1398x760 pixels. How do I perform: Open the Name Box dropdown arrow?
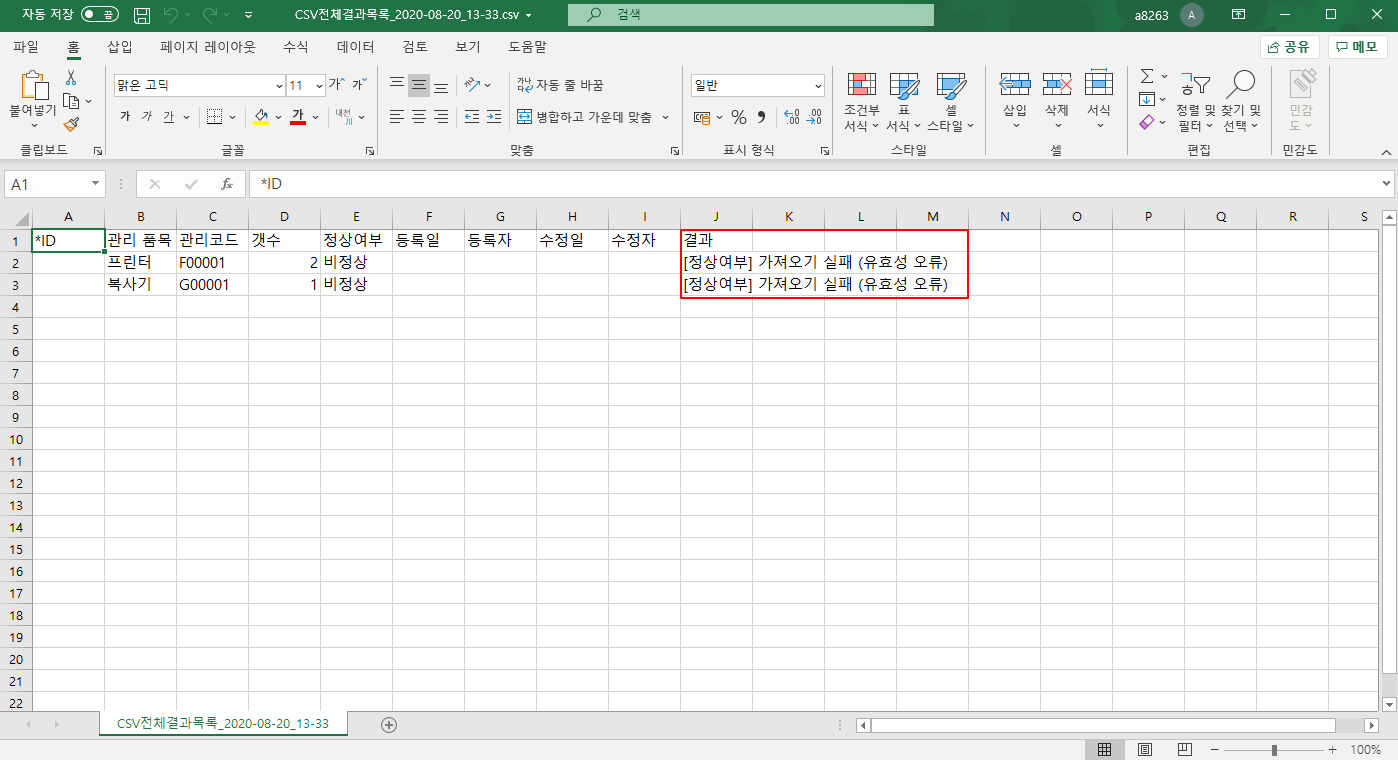[96, 184]
